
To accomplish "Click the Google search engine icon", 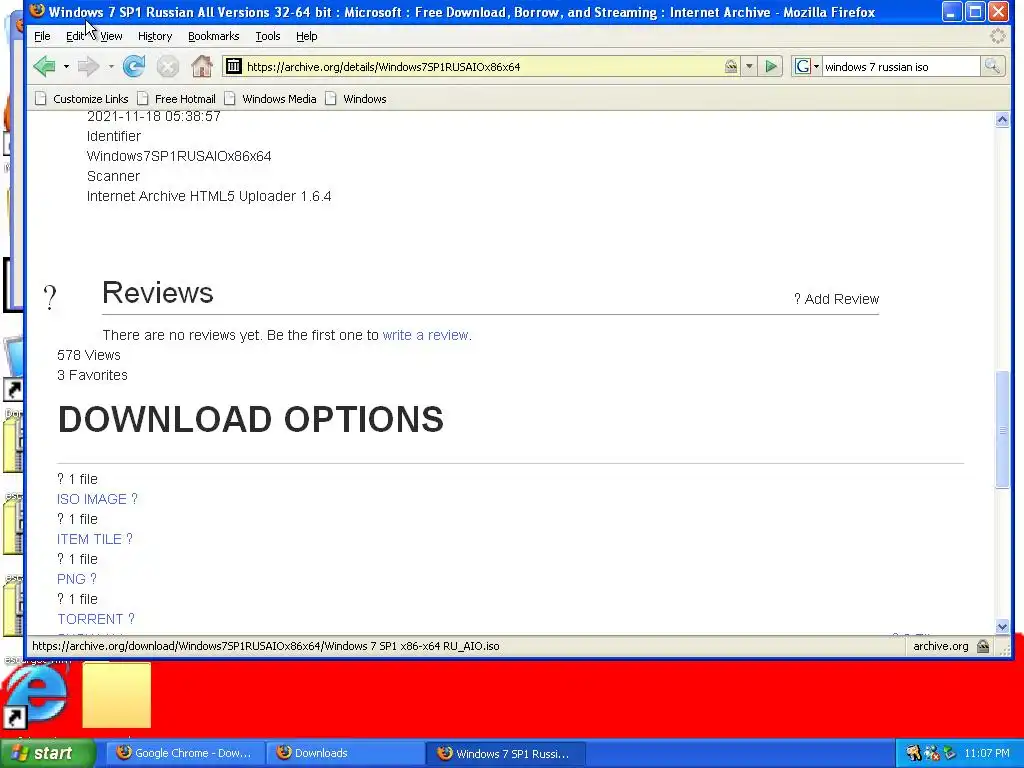I will pyautogui.click(x=803, y=66).
